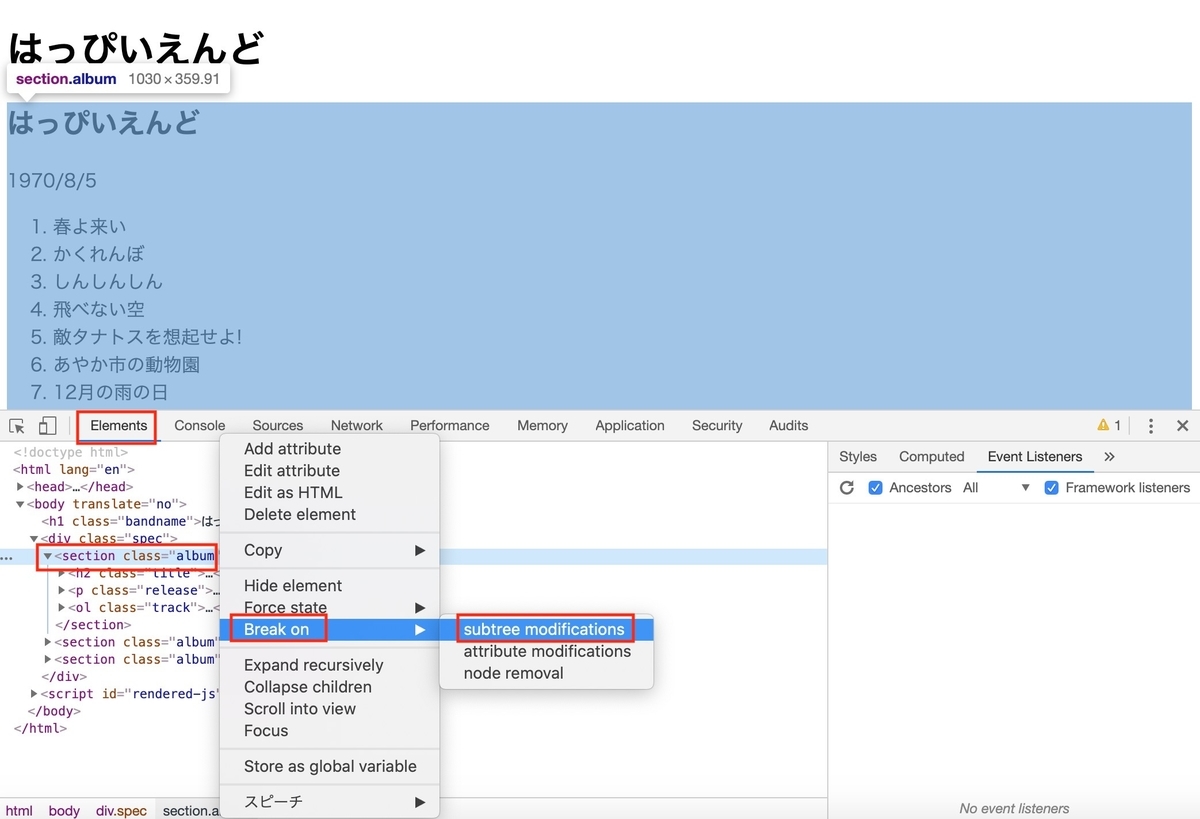Select Store as global variable
Image resolution: width=1200 pixels, height=819 pixels.
pos(330,767)
